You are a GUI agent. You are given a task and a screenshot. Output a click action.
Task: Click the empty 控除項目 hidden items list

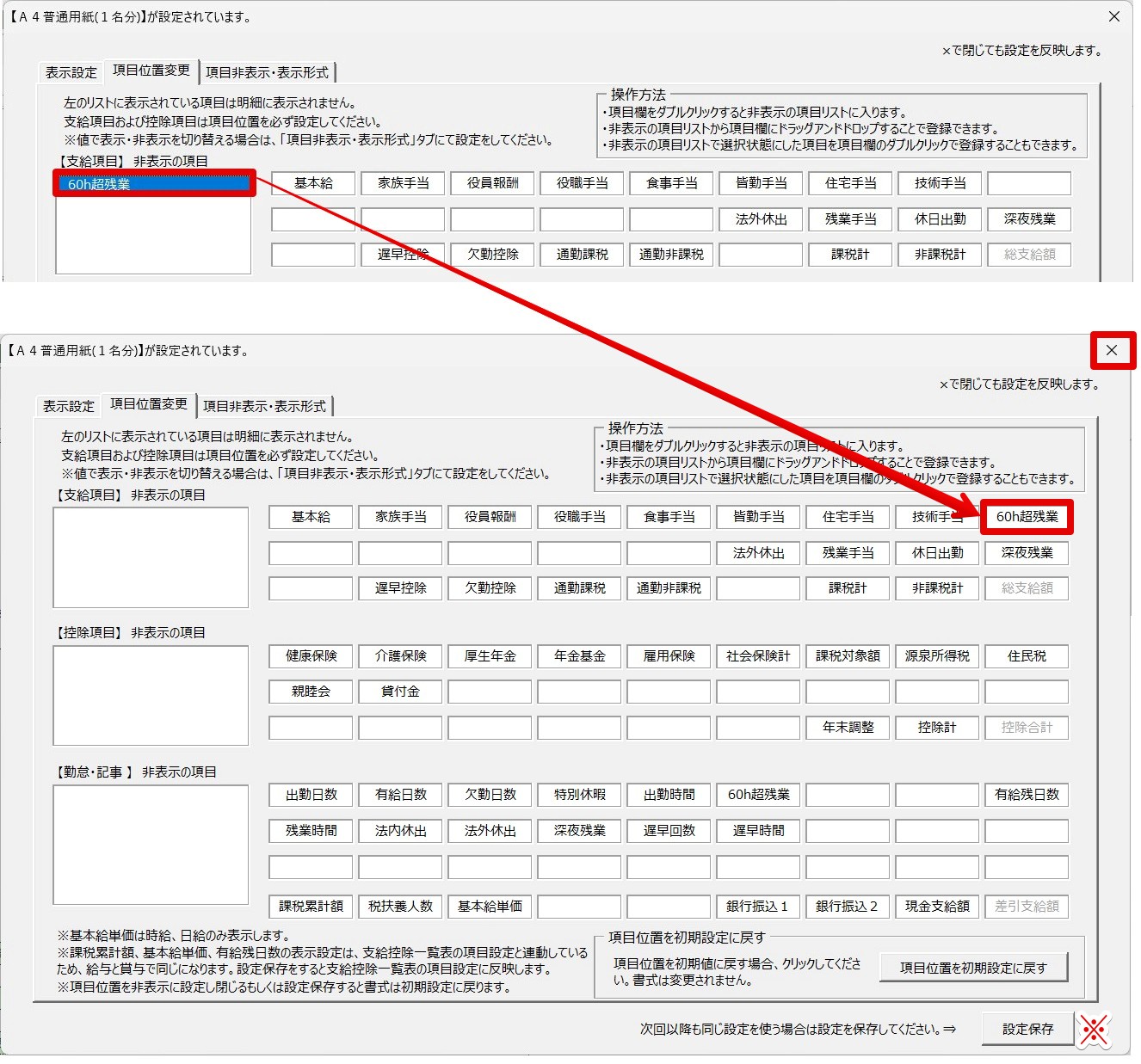click(151, 695)
